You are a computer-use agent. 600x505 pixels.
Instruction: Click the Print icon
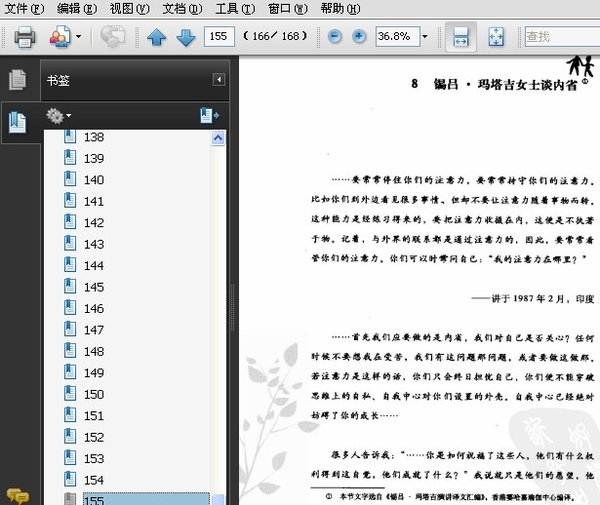(25, 37)
